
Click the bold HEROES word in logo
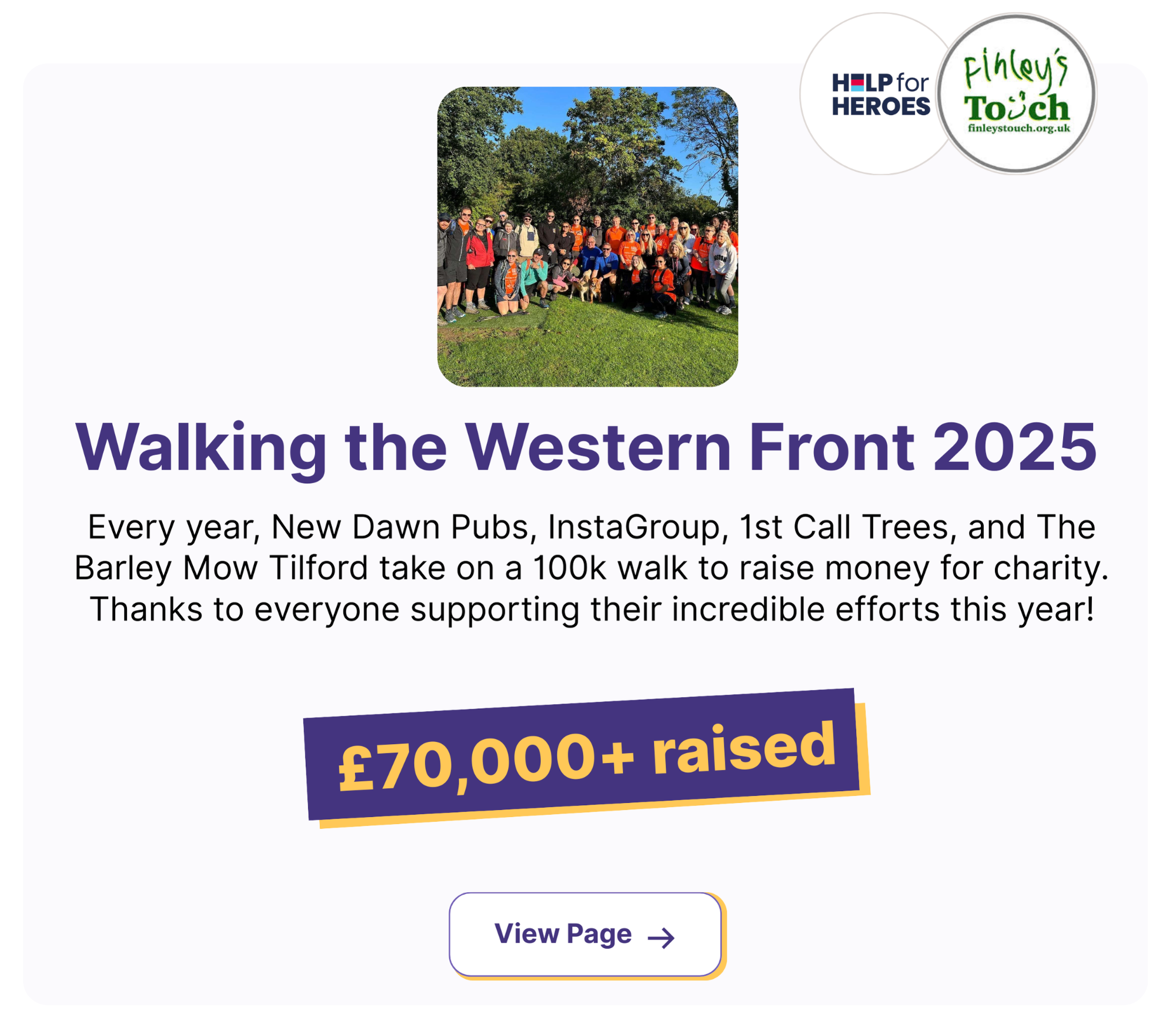click(881, 106)
